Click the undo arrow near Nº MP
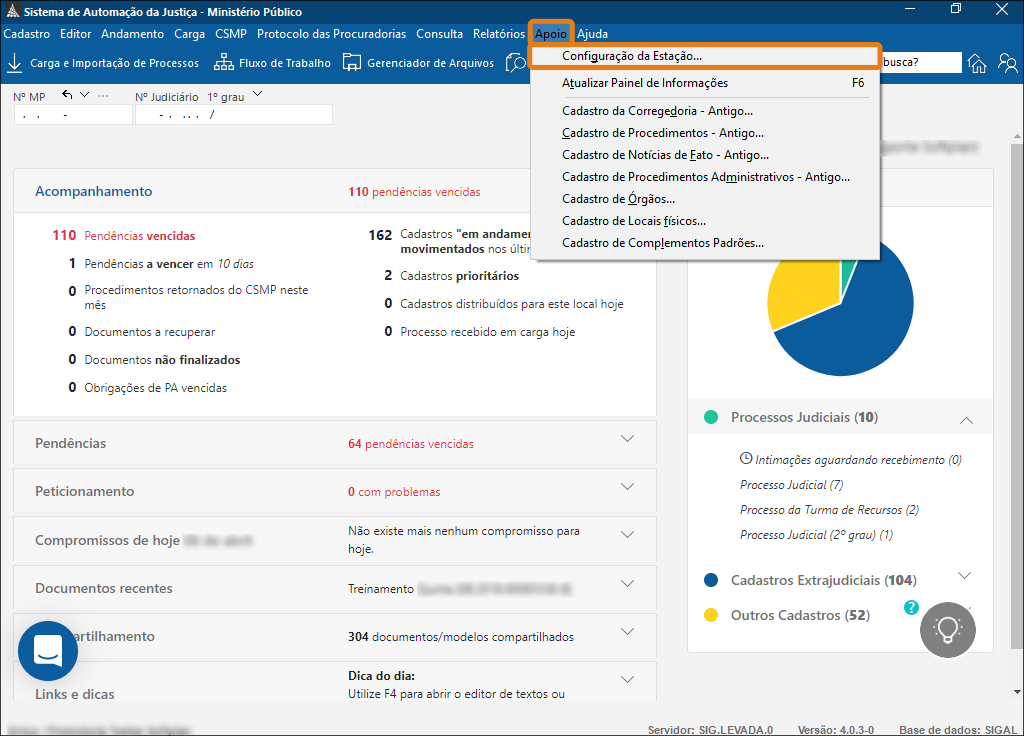Screen dimensions: 1024x736 (67, 95)
